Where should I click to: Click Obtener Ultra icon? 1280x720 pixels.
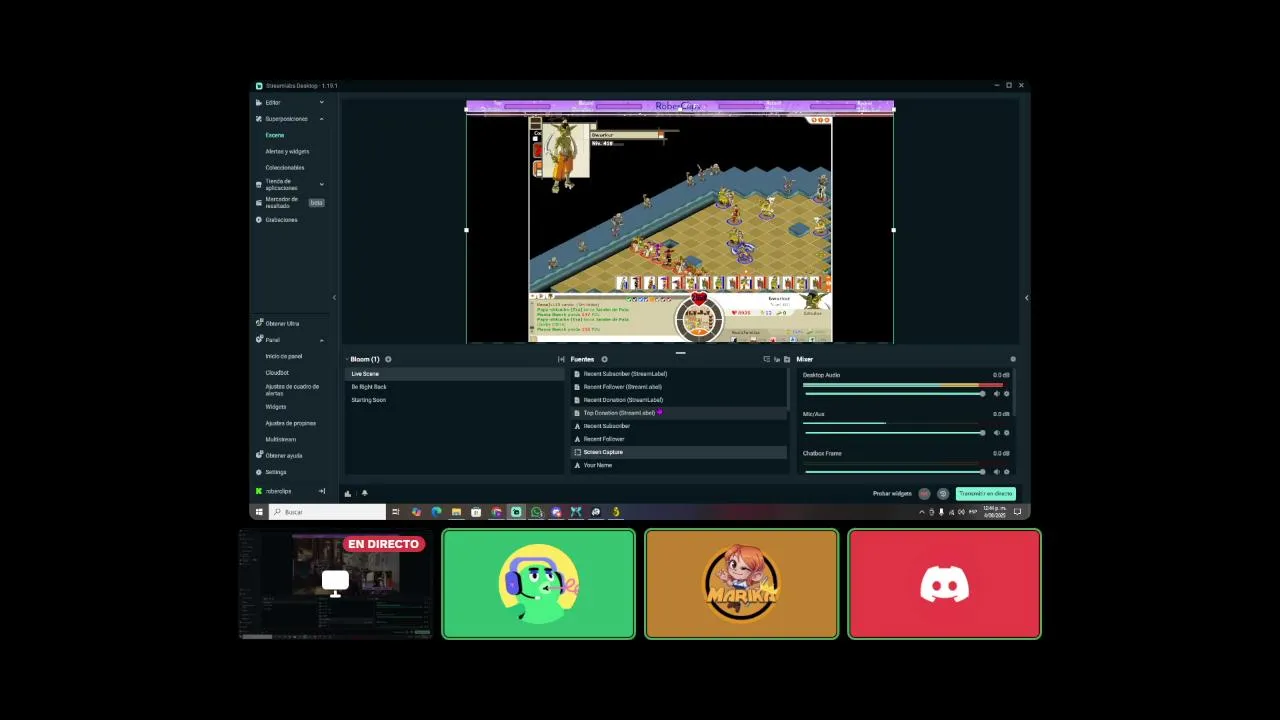(259, 323)
